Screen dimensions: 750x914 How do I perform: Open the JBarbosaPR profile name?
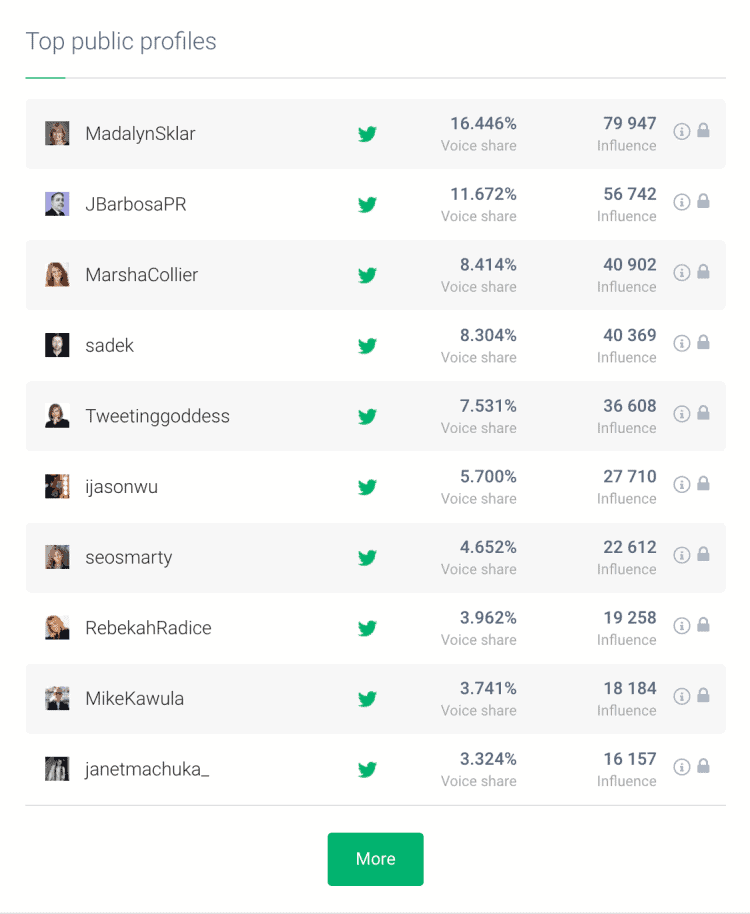(136, 204)
